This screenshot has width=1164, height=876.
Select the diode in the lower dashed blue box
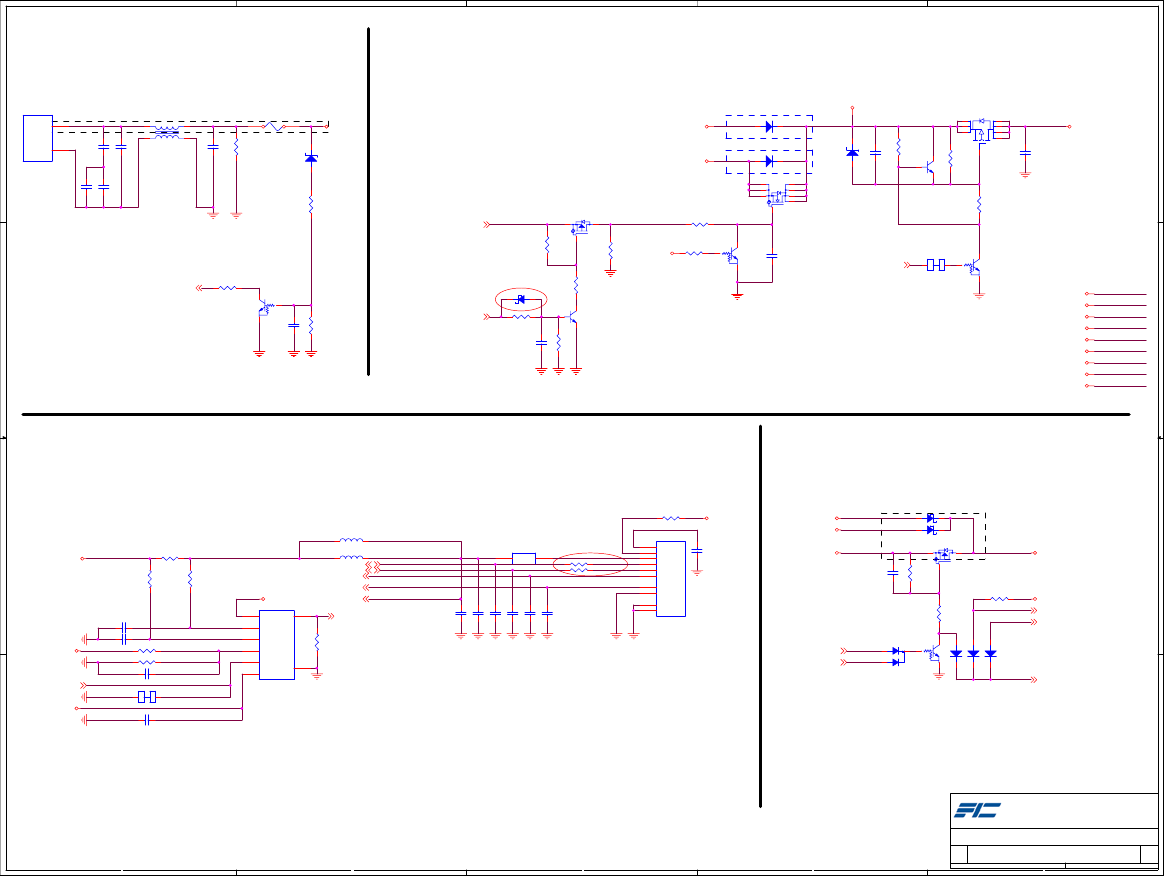pyautogui.click(x=769, y=161)
